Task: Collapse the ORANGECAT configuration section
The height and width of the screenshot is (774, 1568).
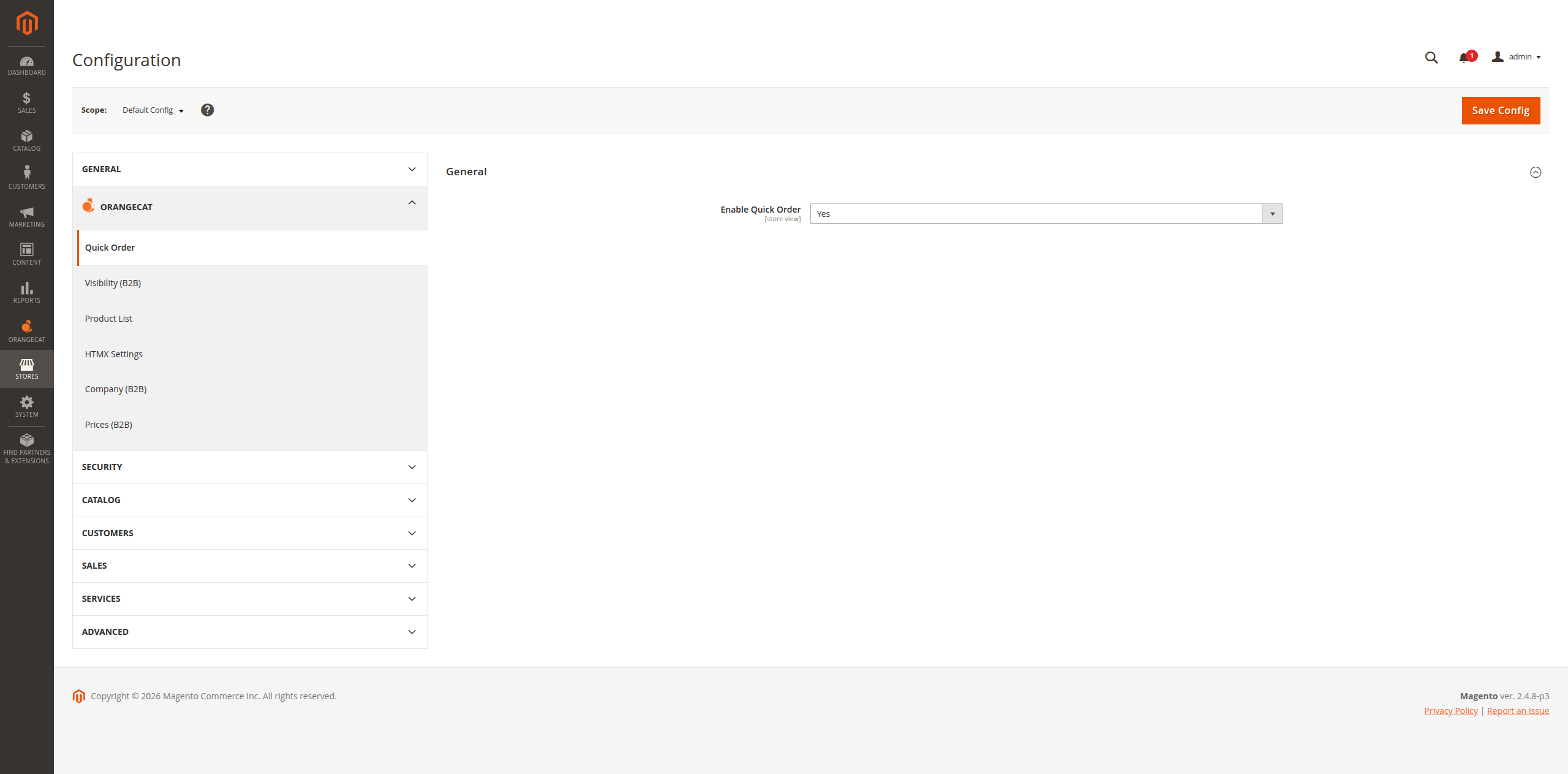Action: (412, 203)
